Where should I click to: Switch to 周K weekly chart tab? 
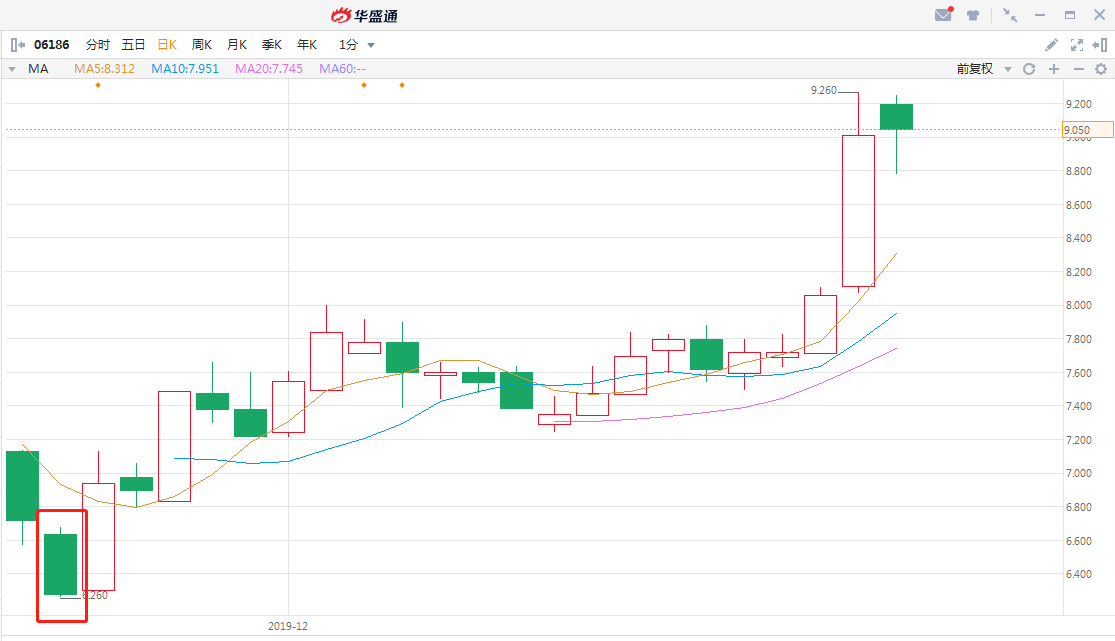click(202, 45)
